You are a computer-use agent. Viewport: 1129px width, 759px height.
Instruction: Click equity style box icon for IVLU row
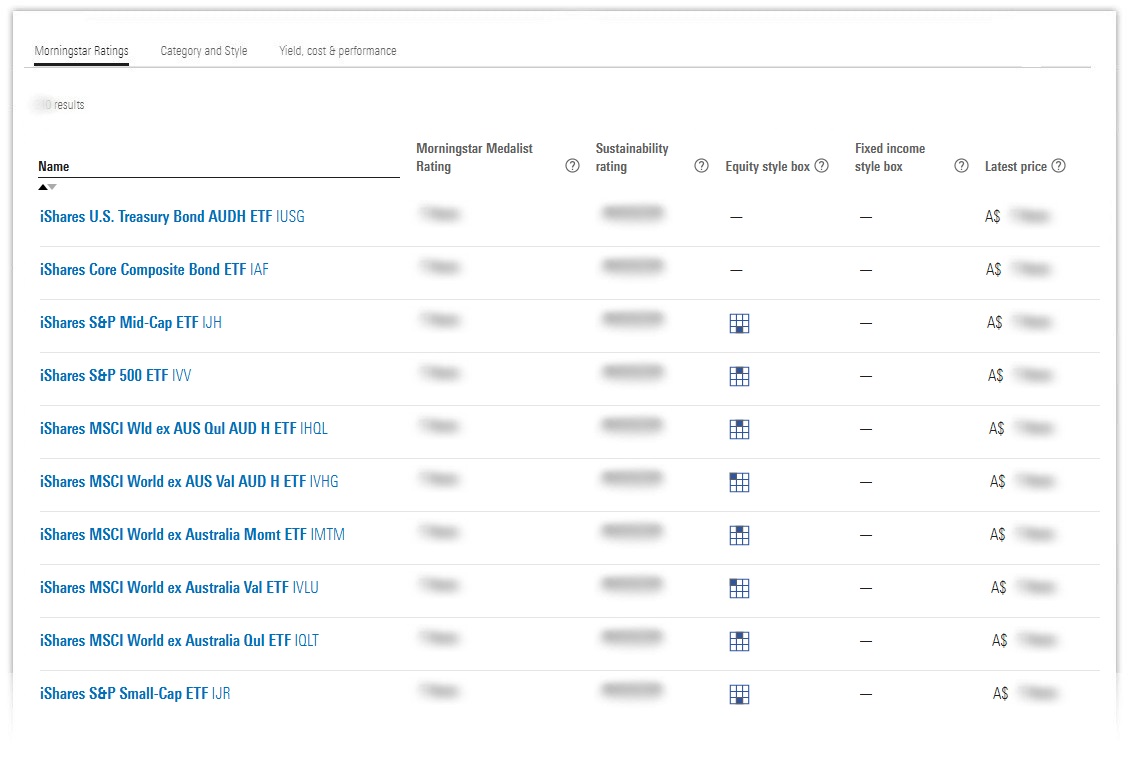pos(739,588)
